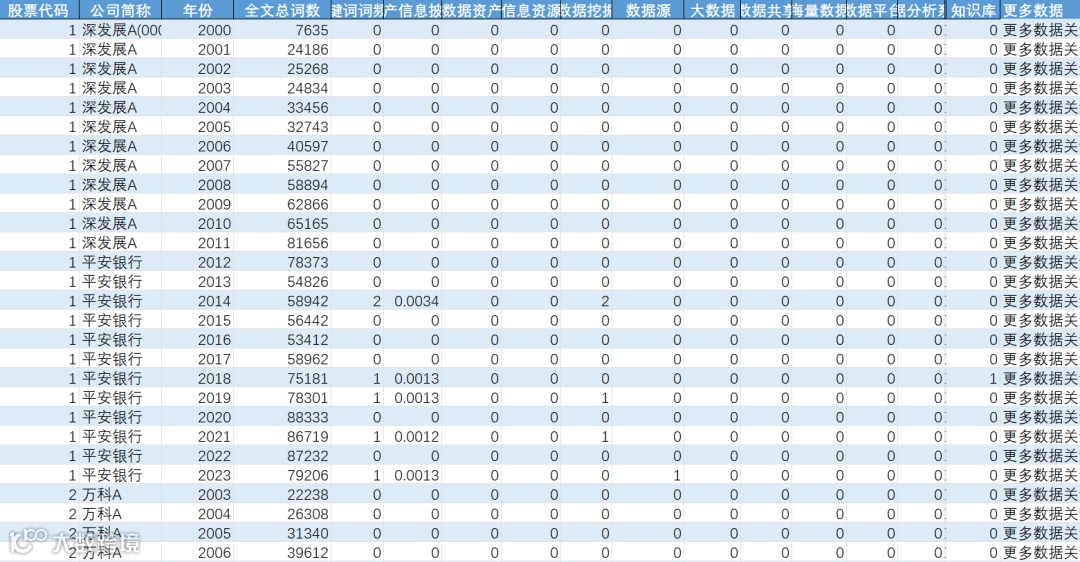Click the 大数据 column header
This screenshot has height=562, width=1080.
coord(712,10)
